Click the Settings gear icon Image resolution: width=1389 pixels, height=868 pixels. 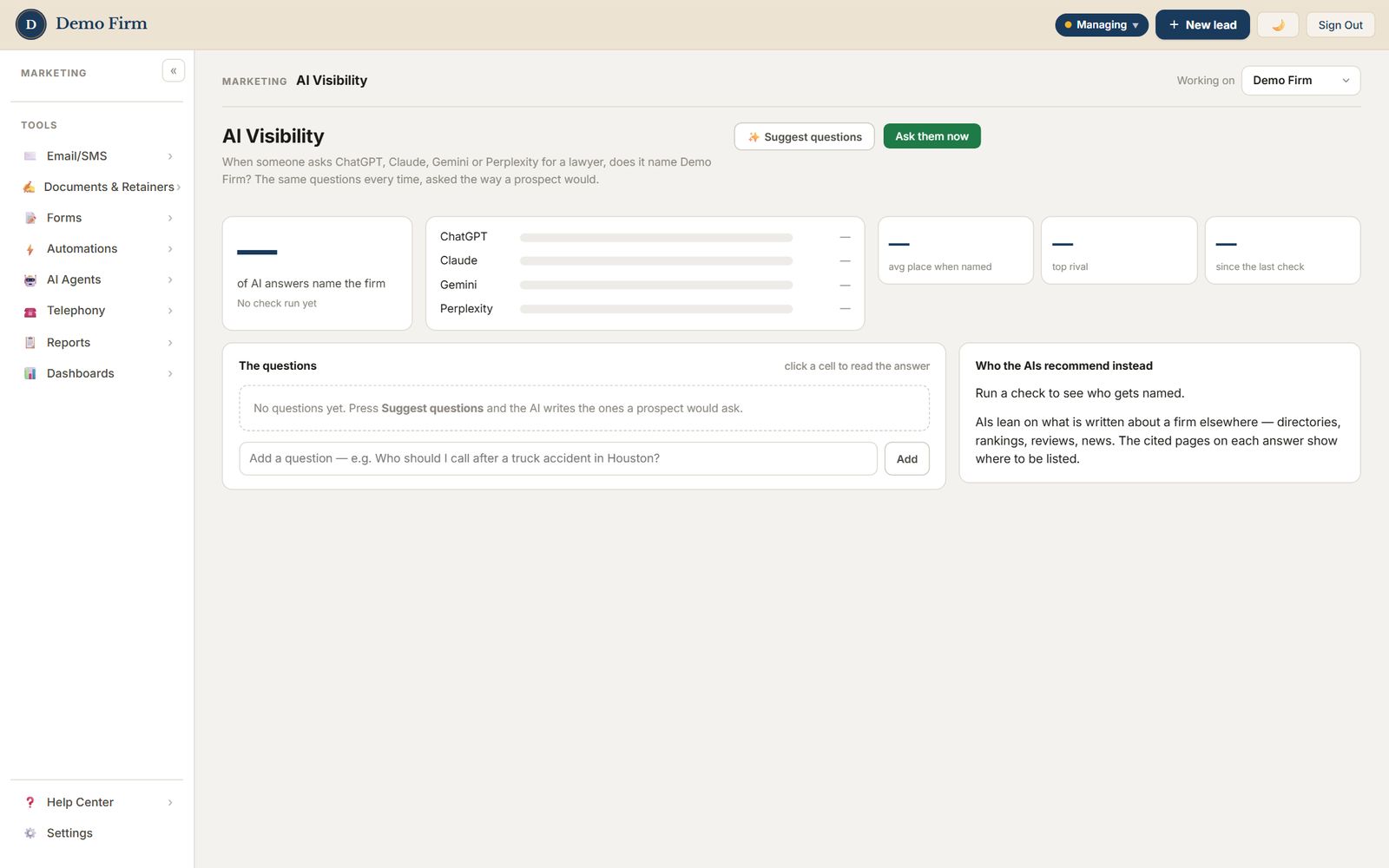pos(30,833)
